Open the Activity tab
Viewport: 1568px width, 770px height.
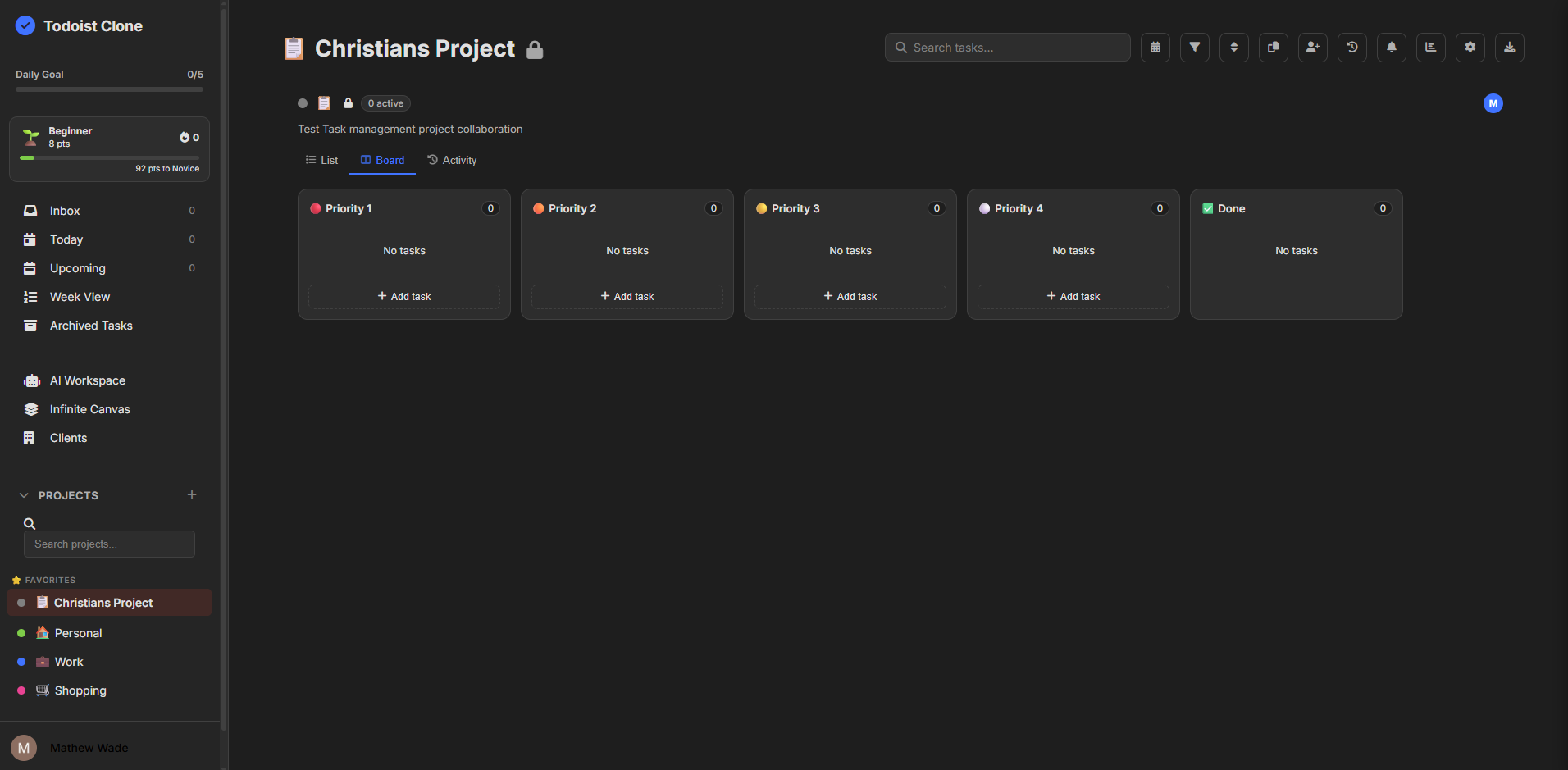[451, 160]
